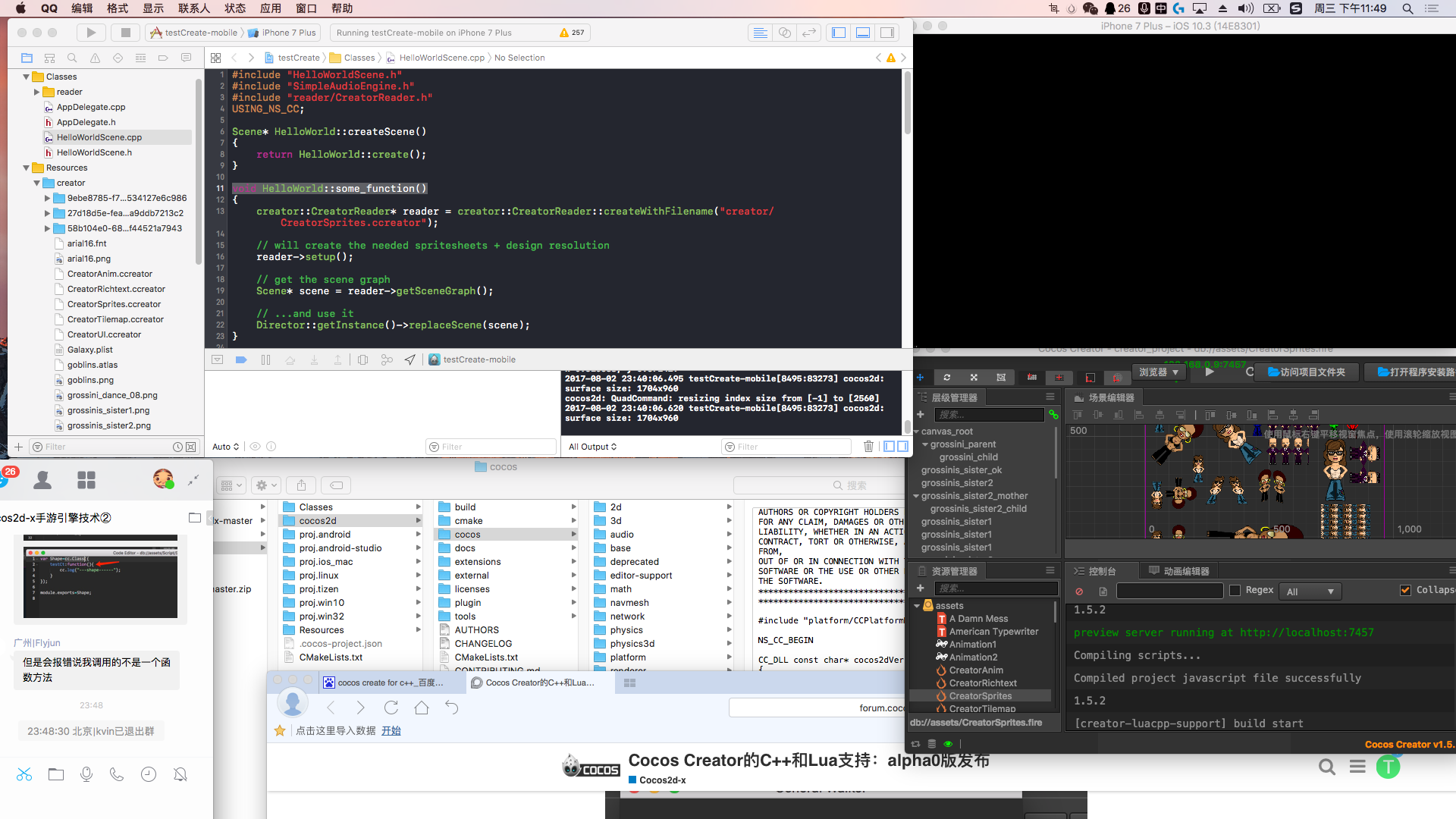Clear Xcode debug output with the trash icon

tap(868, 446)
